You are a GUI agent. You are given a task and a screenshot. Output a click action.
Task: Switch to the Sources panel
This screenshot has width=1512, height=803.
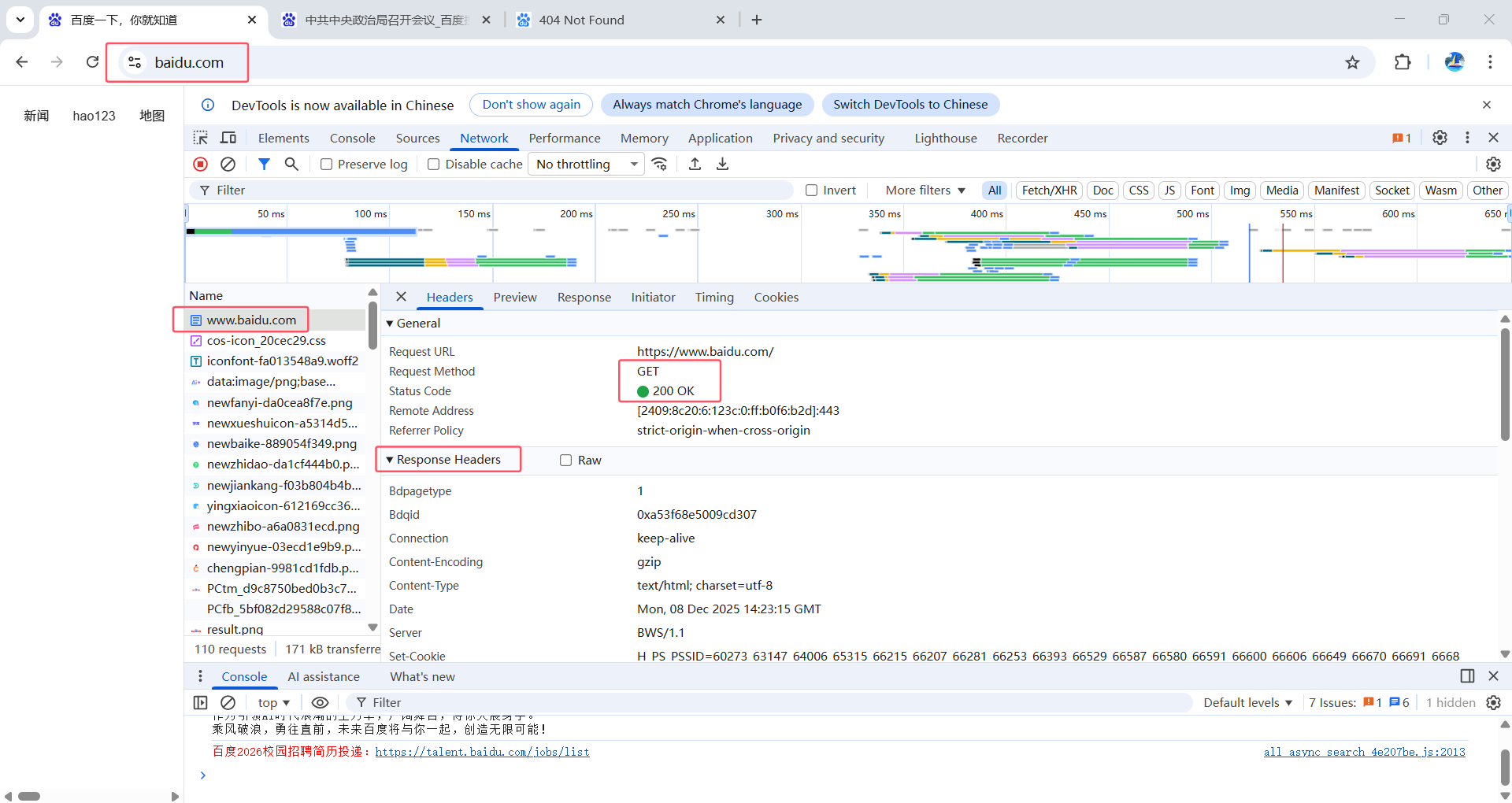(417, 138)
